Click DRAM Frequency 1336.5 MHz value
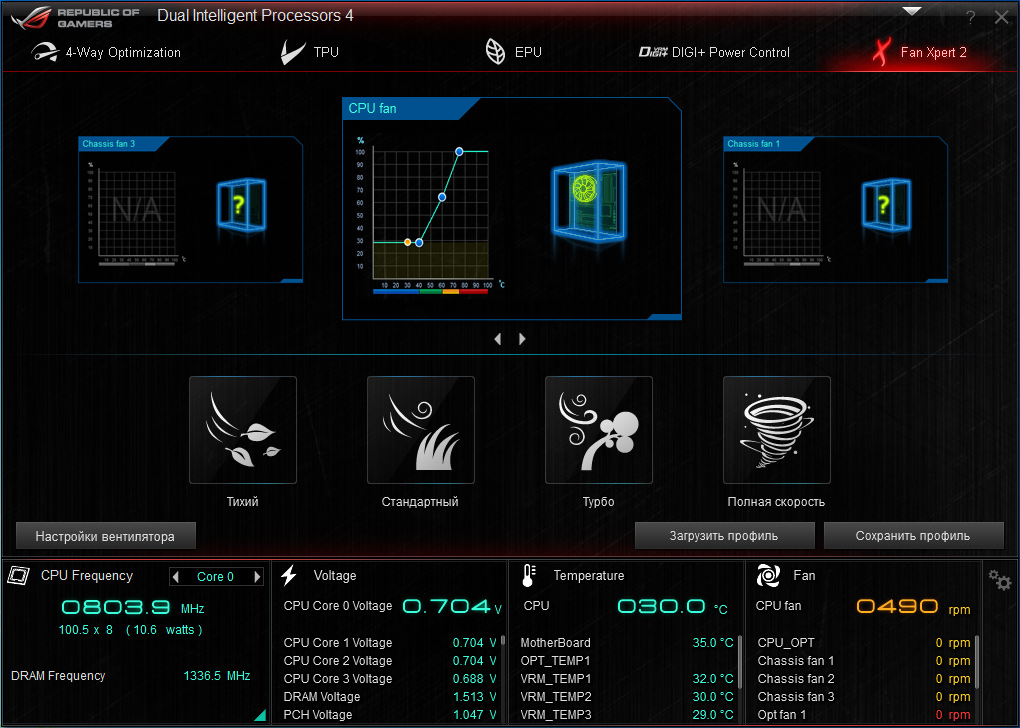 pos(217,675)
